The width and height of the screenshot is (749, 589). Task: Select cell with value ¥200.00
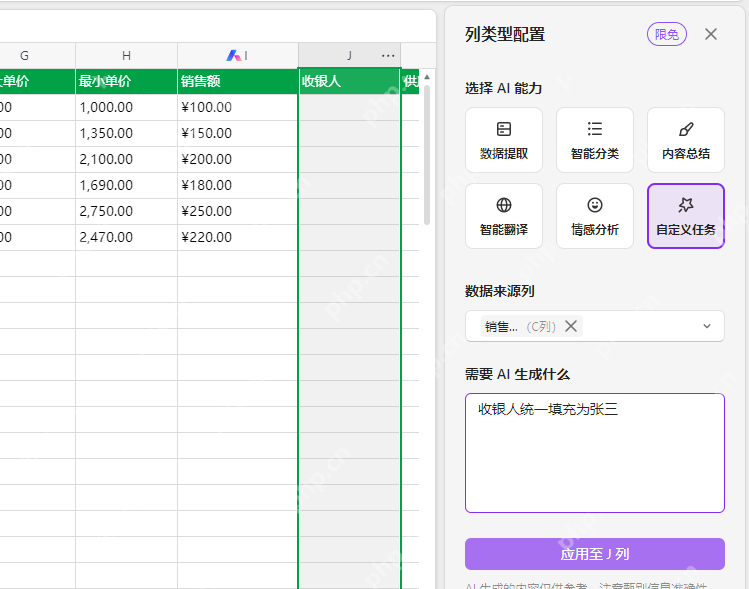click(x=237, y=159)
